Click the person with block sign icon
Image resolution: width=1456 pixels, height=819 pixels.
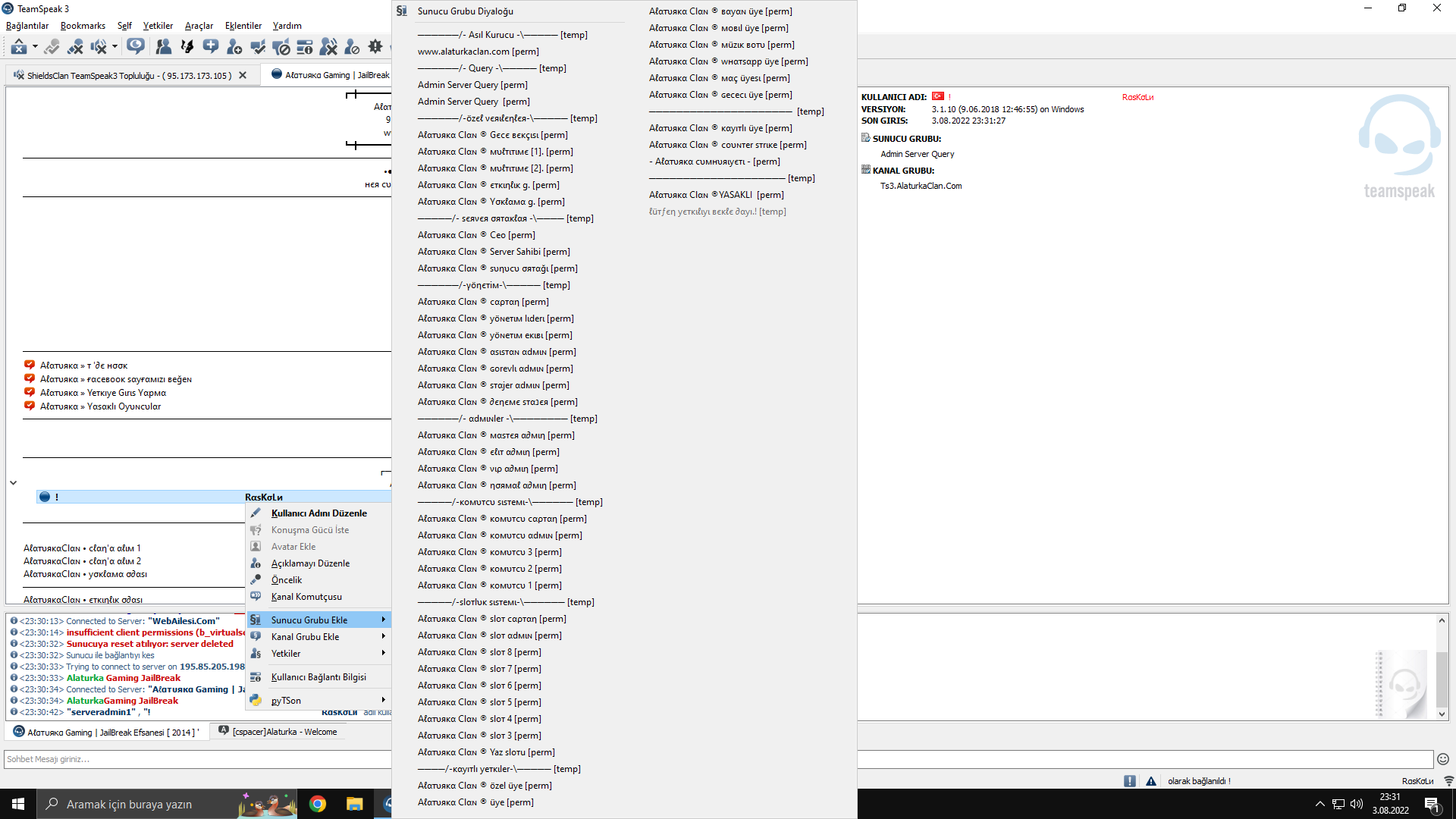pos(352,47)
